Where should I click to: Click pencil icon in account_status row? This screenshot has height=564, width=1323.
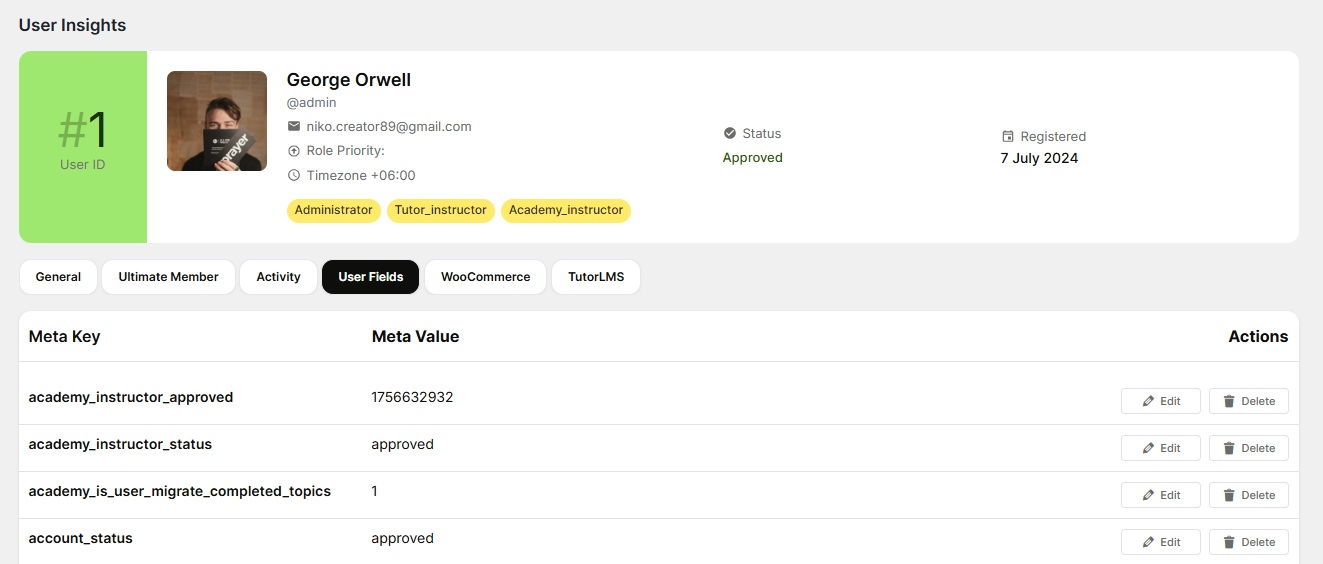click(x=1148, y=542)
